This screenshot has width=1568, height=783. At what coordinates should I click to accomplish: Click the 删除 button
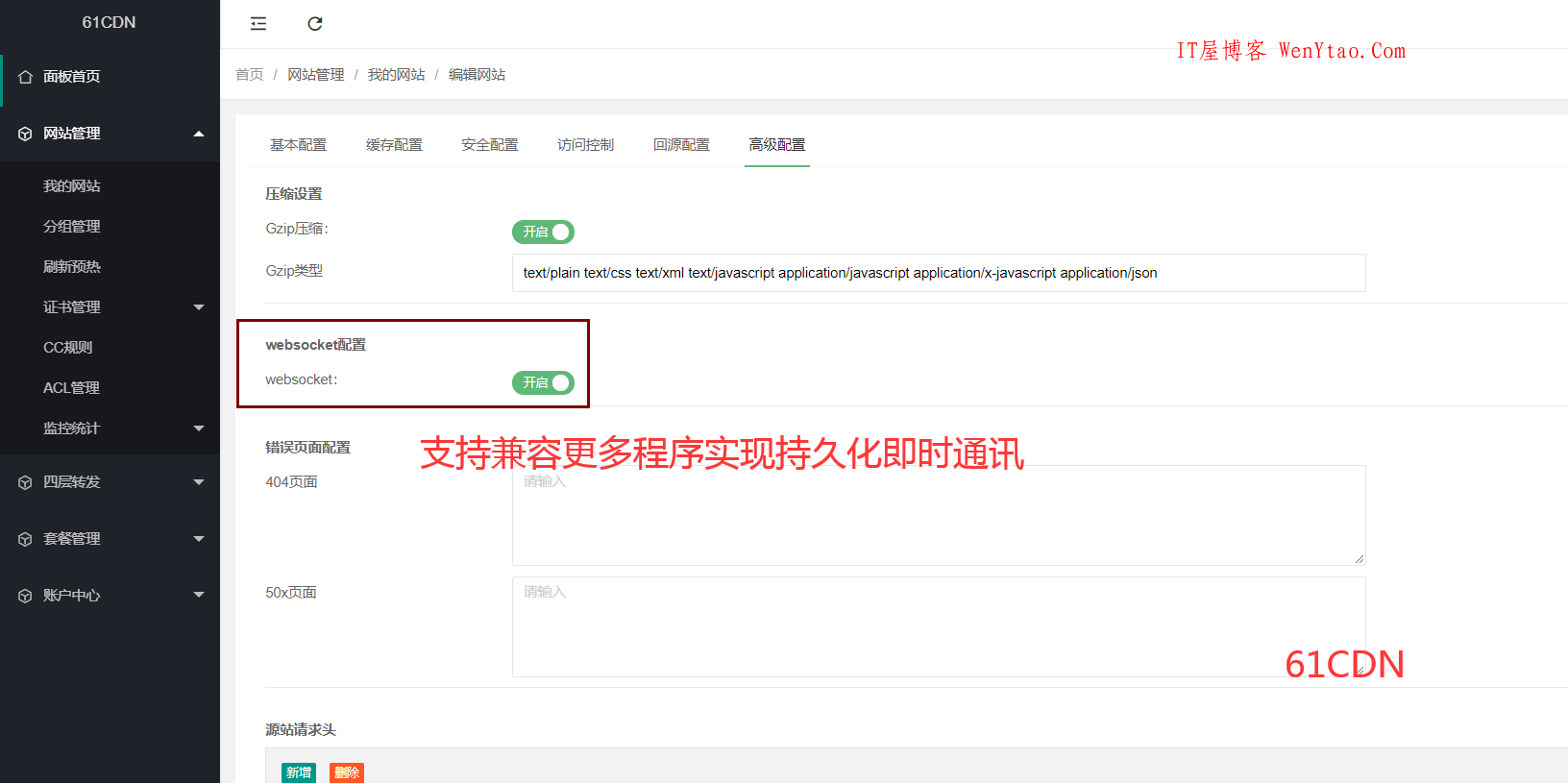[x=347, y=772]
